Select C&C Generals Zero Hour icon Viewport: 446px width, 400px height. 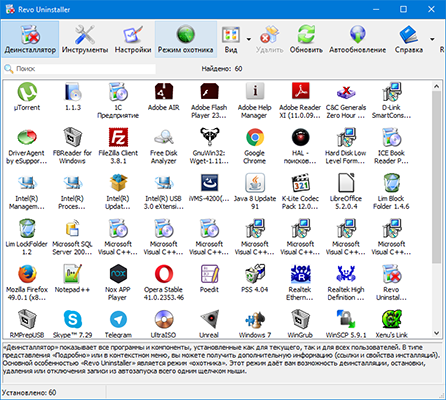pos(346,92)
